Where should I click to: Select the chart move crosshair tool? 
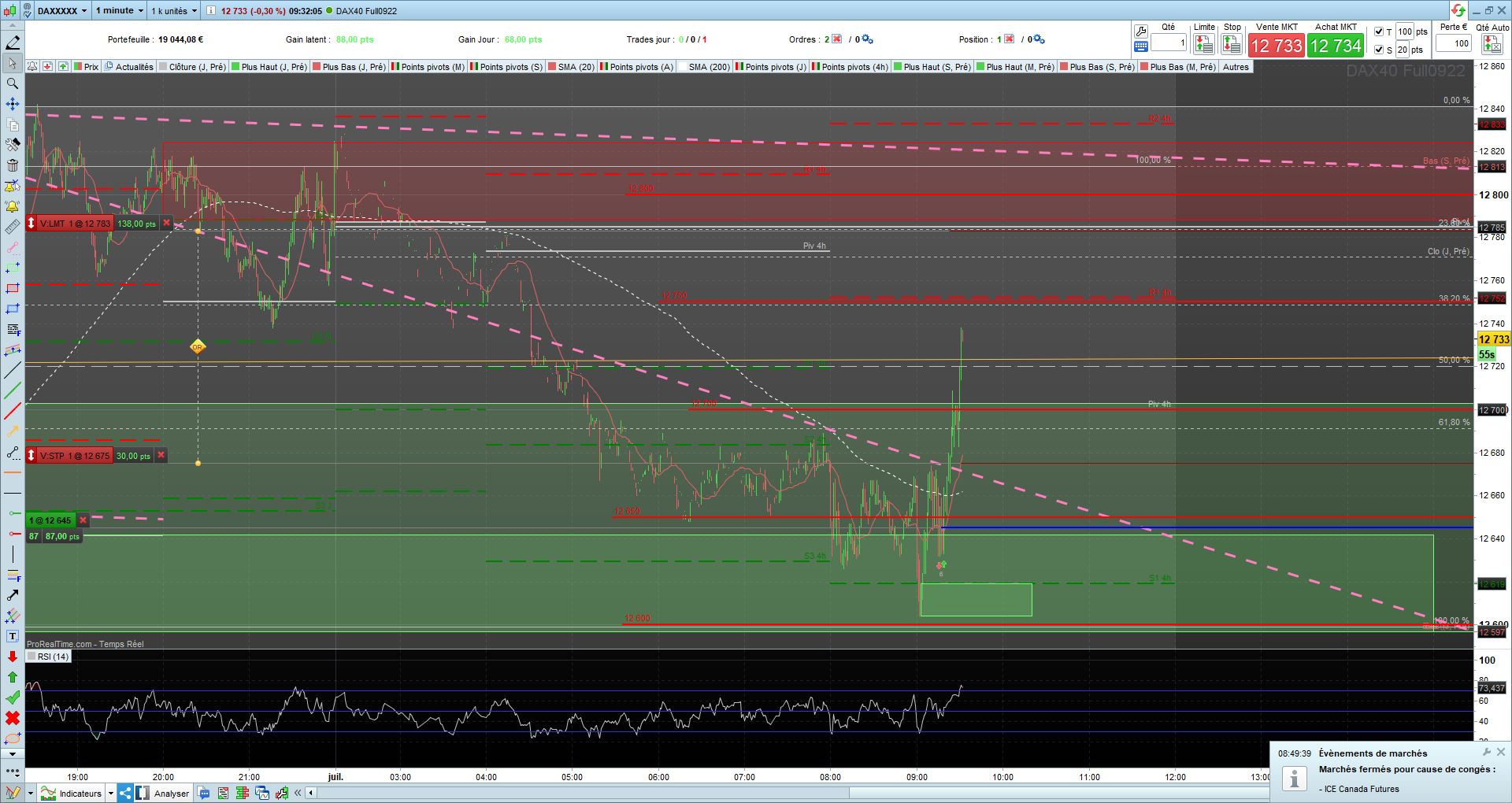pyautogui.click(x=13, y=104)
